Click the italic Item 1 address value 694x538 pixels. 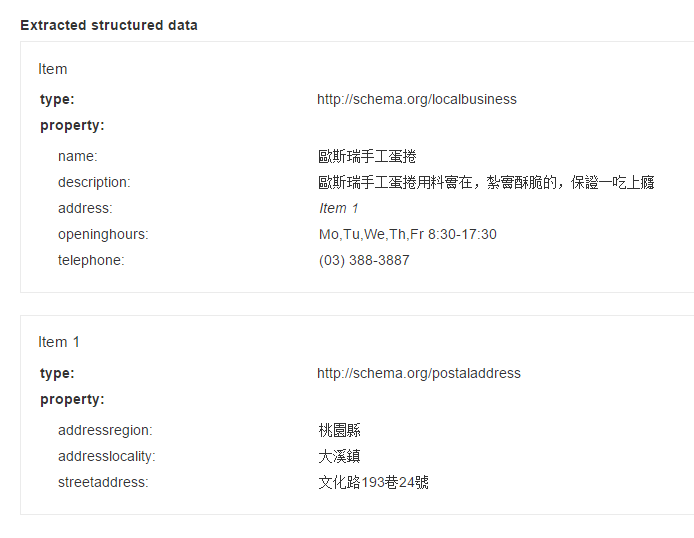point(339,208)
